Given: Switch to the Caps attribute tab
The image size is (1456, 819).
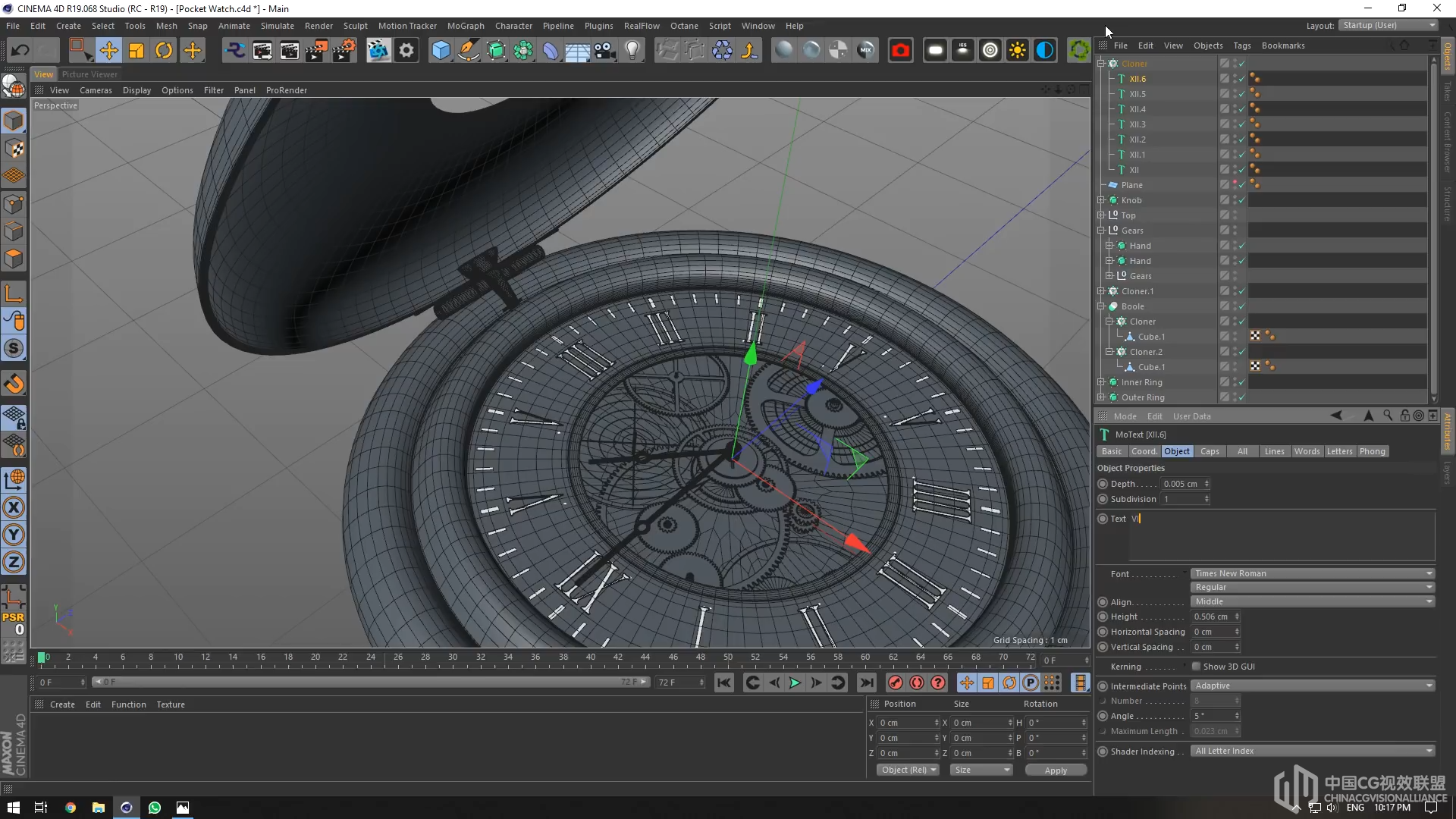Looking at the screenshot, I should pos(1210,451).
